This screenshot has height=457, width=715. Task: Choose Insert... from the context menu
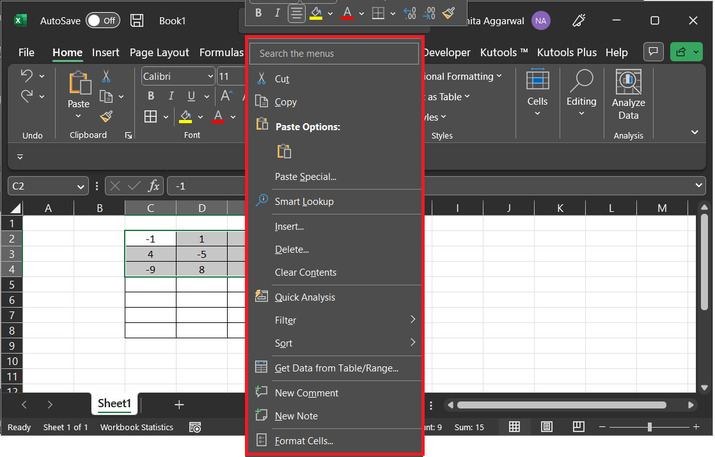(334, 226)
